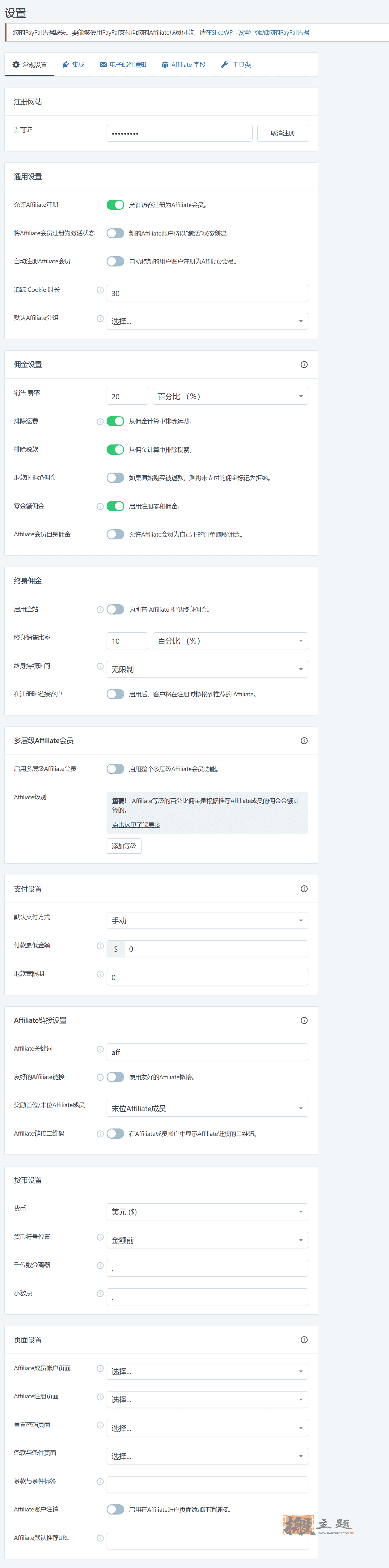
Task: Click info icon in 佣金设置 header
Action: point(304,365)
